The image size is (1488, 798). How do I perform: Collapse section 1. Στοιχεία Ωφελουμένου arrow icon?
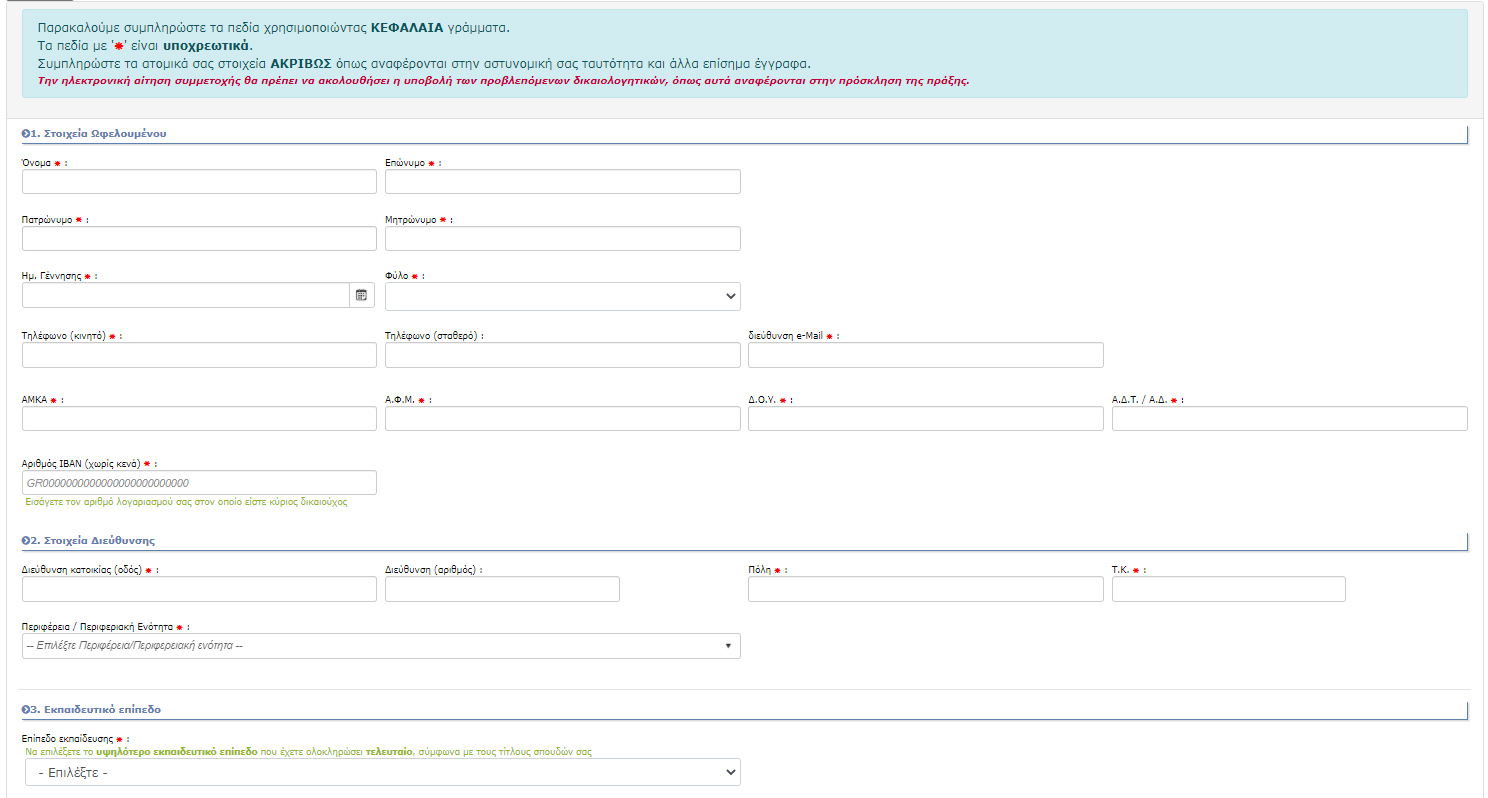click(25, 133)
